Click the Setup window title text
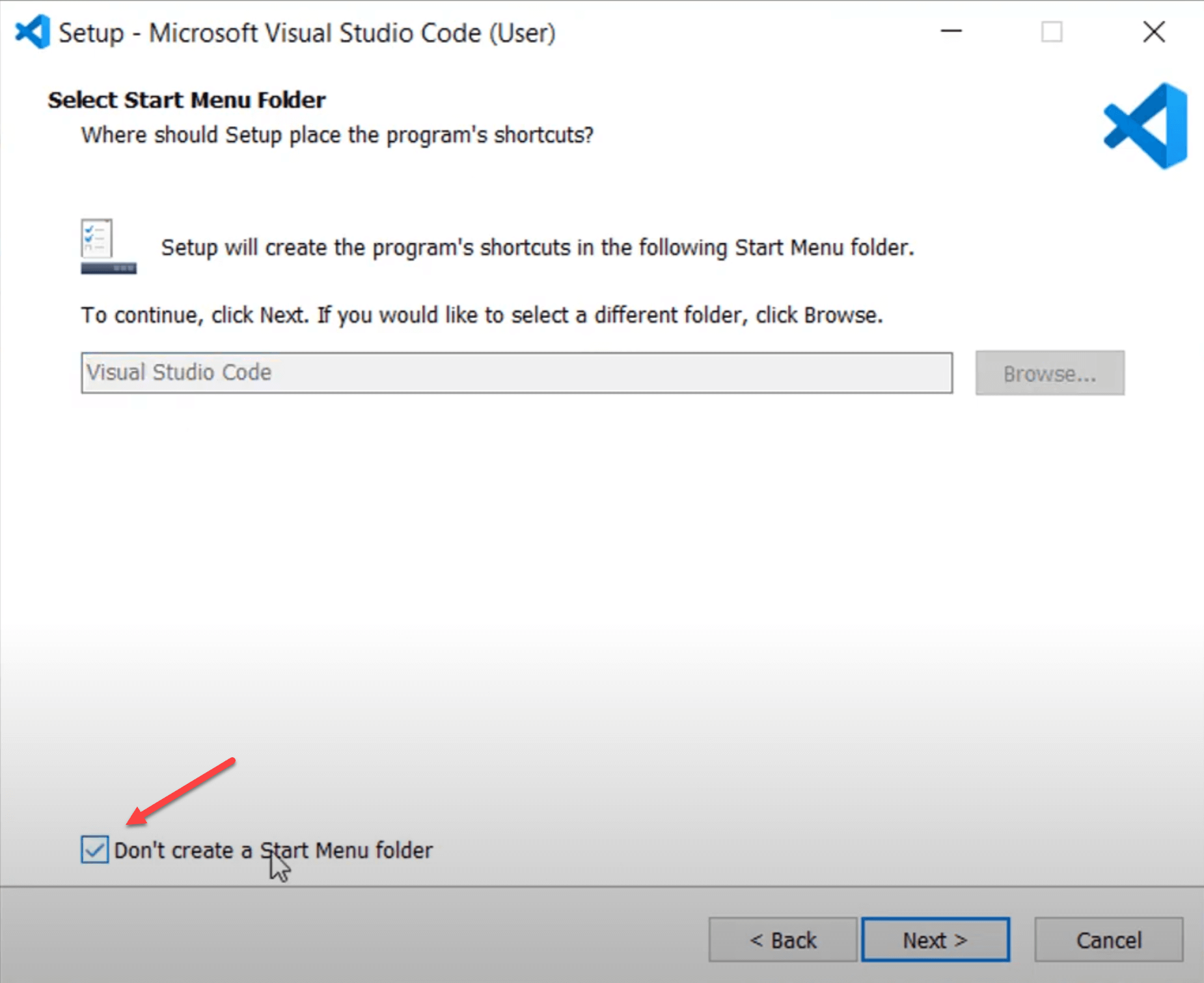Viewport: 1204px width, 983px height. [x=307, y=33]
